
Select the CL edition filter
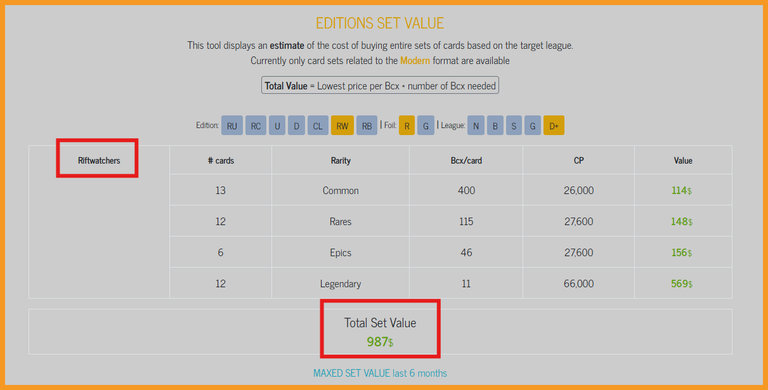point(317,125)
